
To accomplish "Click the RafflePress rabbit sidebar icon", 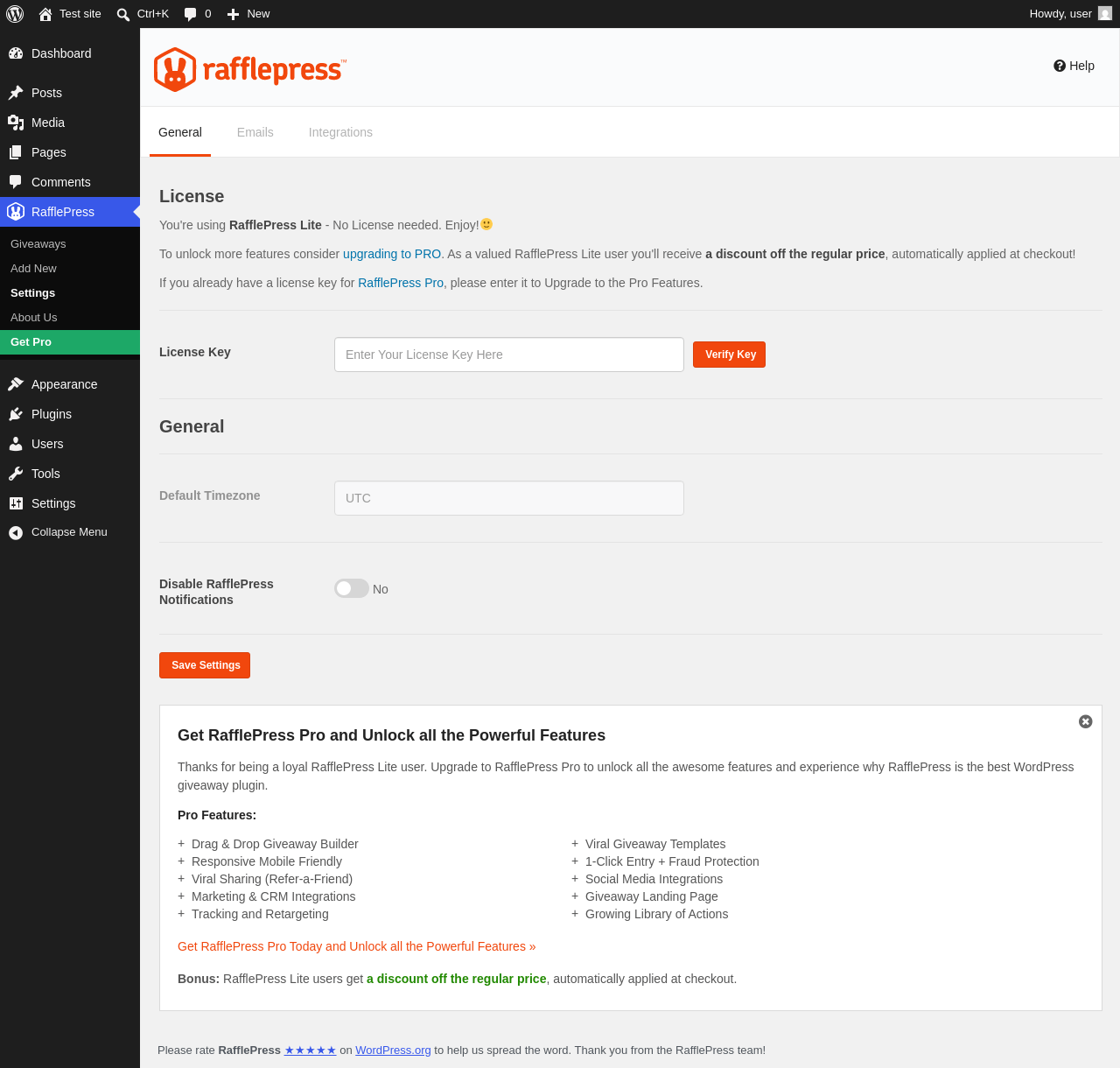I will (x=16, y=212).
